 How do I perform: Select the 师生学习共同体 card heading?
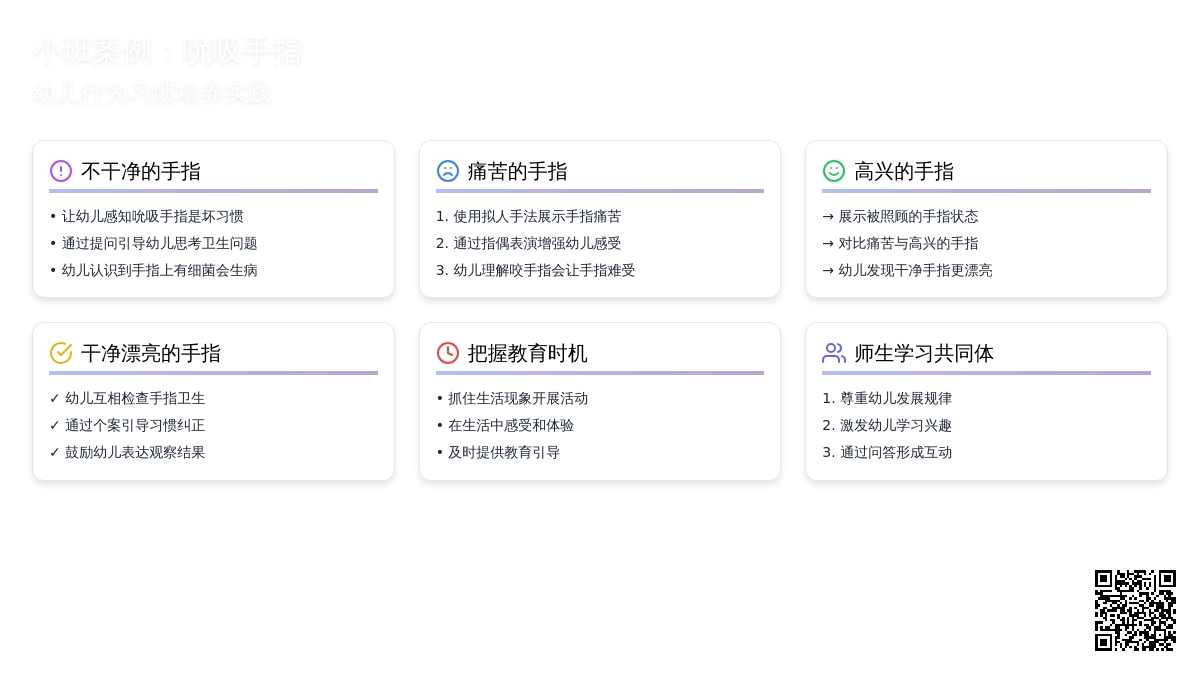click(924, 354)
